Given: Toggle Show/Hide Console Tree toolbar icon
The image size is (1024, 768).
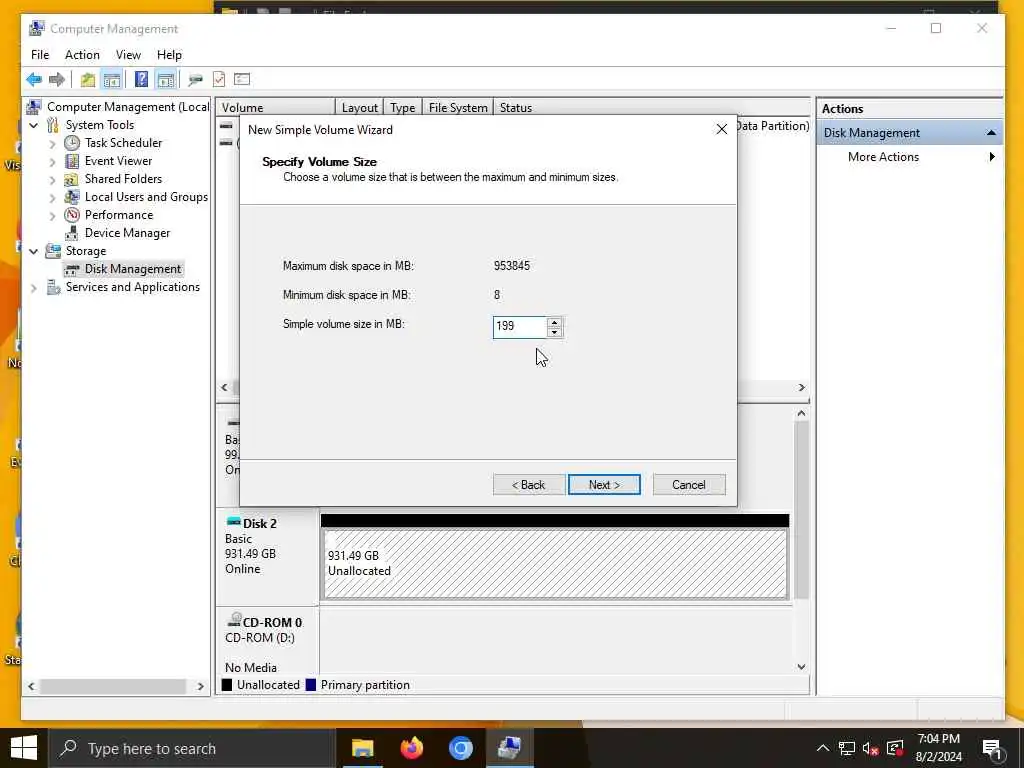Looking at the screenshot, I should pyautogui.click(x=112, y=80).
